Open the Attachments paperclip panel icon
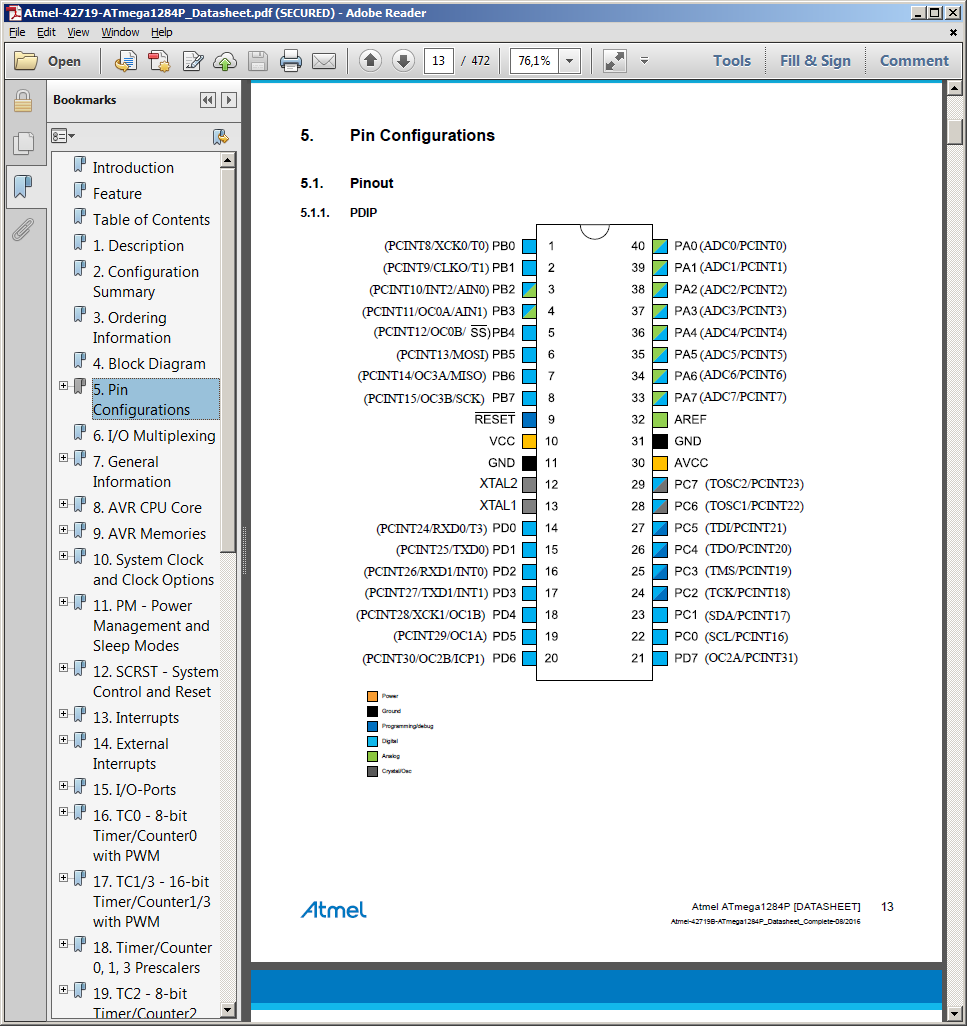Viewport: 967px width, 1026px height. [23, 229]
